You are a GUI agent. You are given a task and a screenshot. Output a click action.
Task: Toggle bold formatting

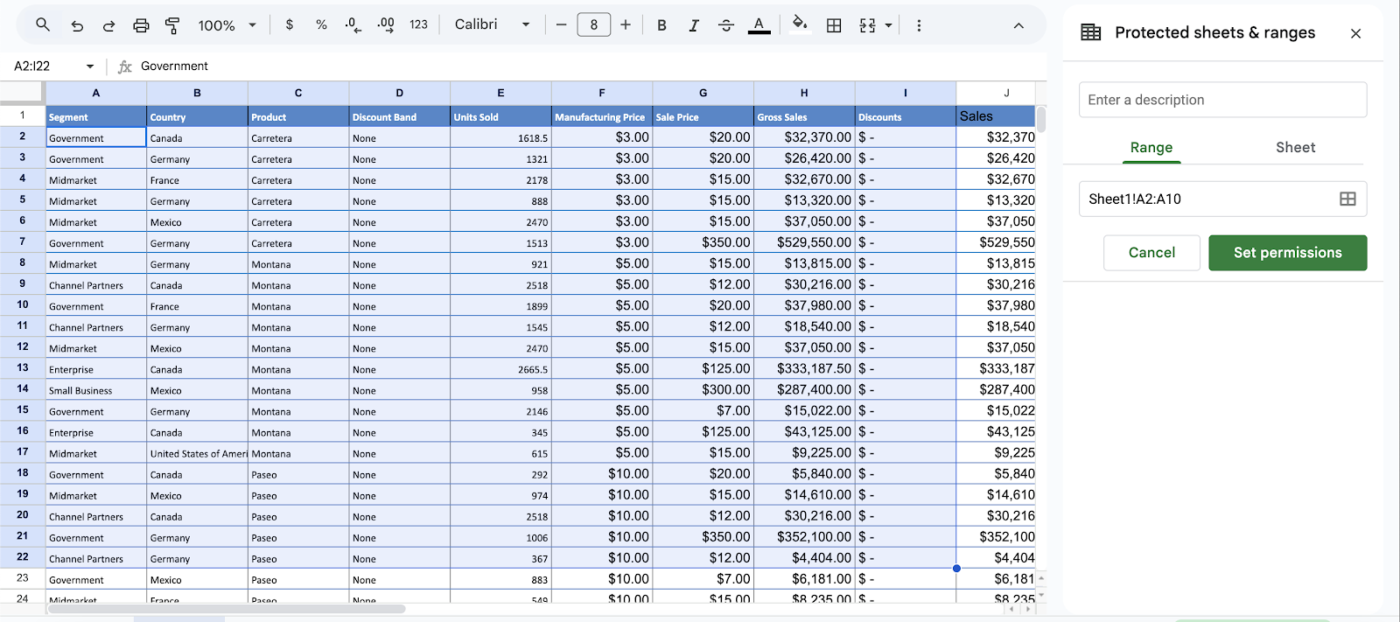[x=661, y=25]
